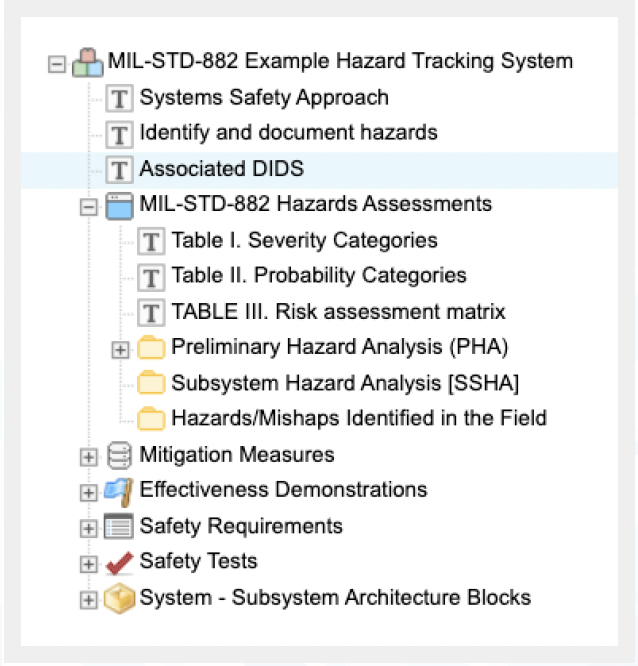The width and height of the screenshot is (638, 666).
Task: Select the Safety Requirements label
Action: (241, 526)
